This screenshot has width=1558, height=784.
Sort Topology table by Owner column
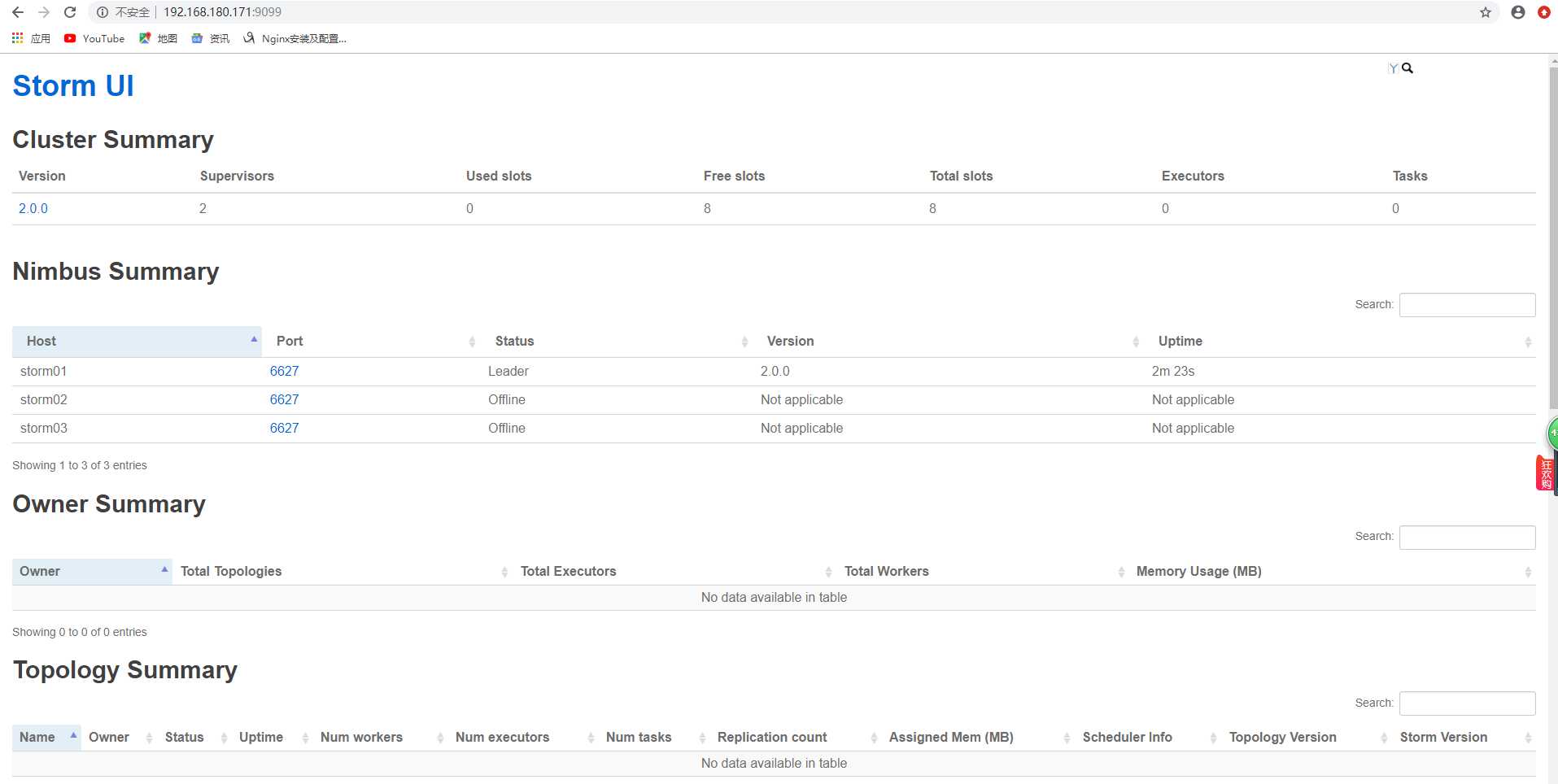[120, 738]
